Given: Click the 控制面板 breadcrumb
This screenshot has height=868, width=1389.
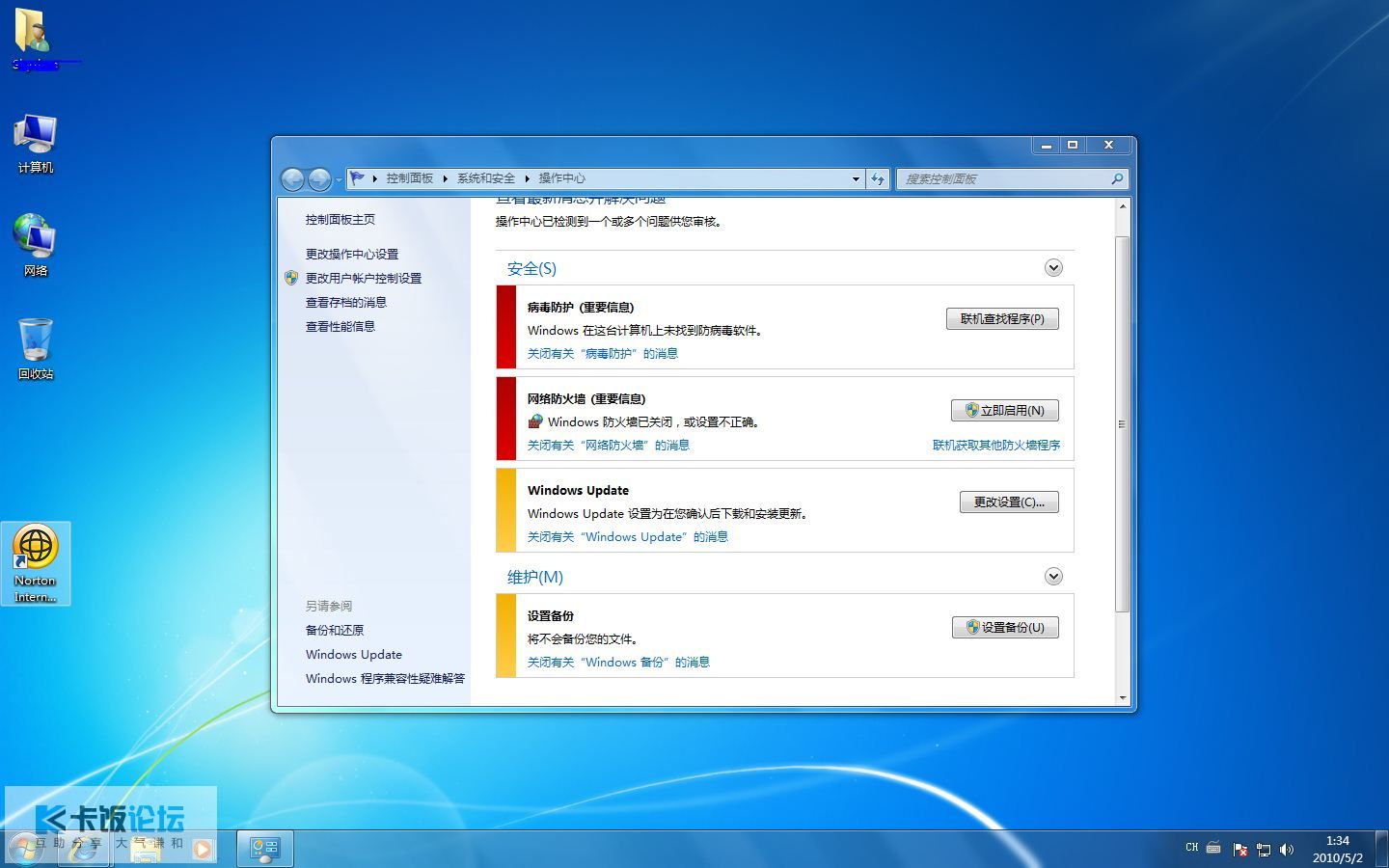Looking at the screenshot, I should pos(410,178).
